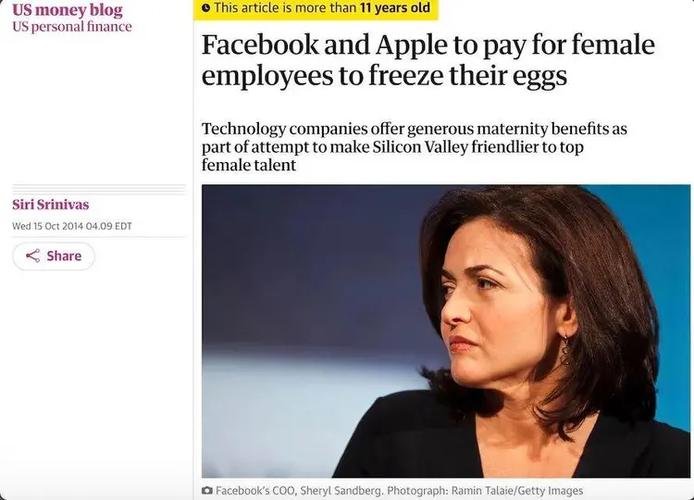The image size is (694, 500).
Task: Click the clock icon in the yellow banner
Action: click(x=206, y=8)
